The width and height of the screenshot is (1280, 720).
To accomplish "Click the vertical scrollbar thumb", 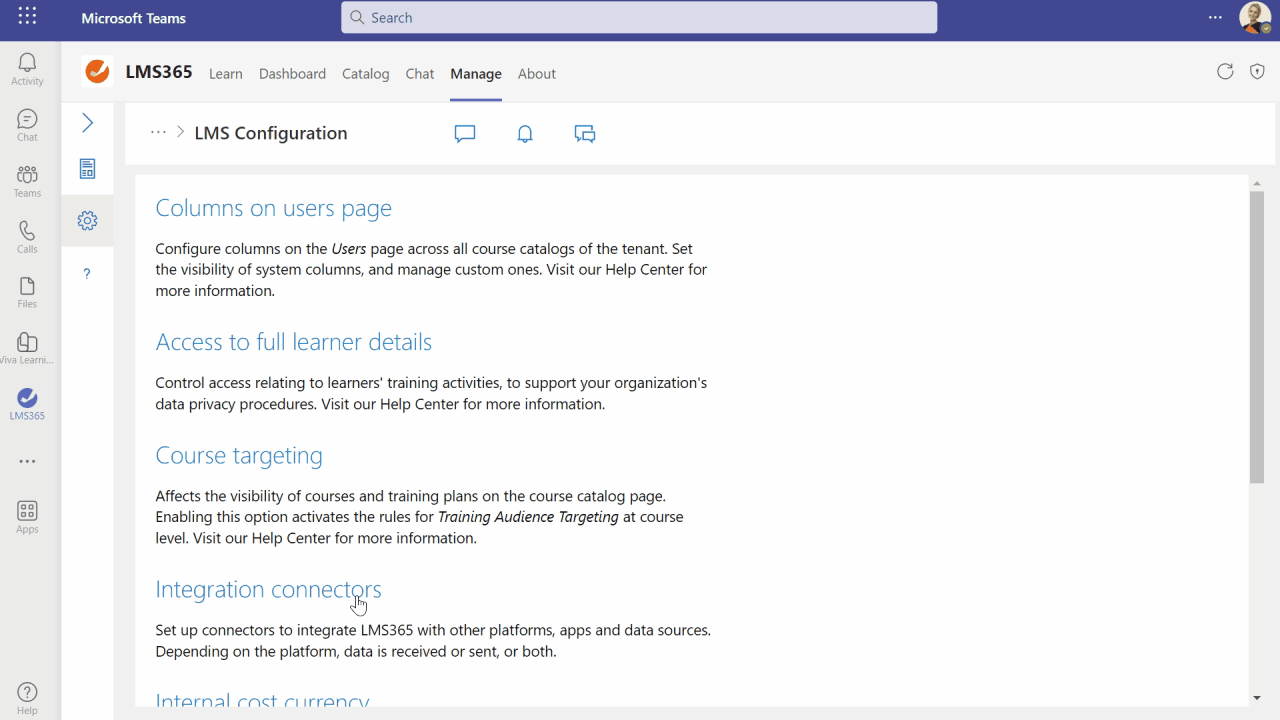I will 1257,337.
